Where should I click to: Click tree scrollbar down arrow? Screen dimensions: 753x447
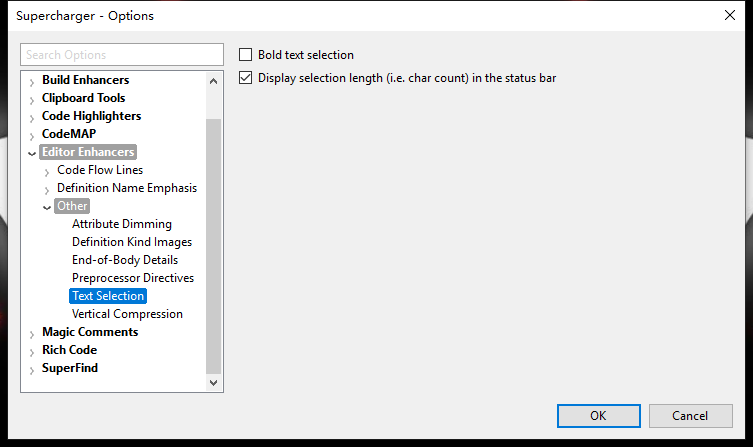pos(214,383)
